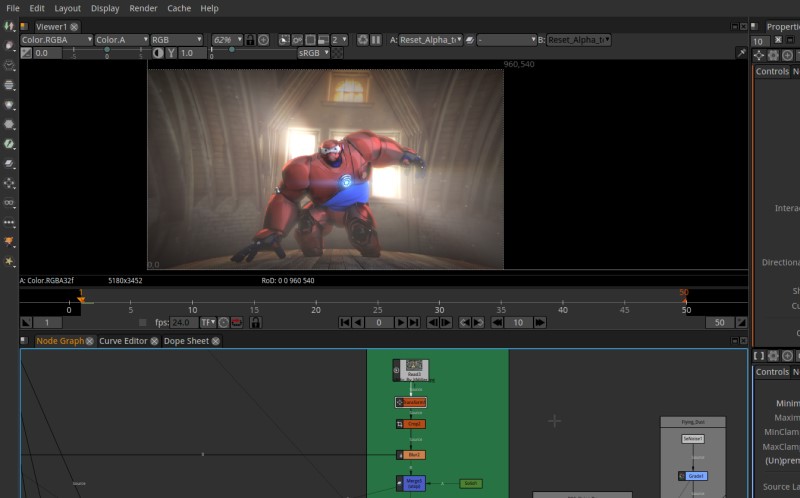The width and height of the screenshot is (800, 498).
Task: Play the timeline forward
Action: coord(401,322)
